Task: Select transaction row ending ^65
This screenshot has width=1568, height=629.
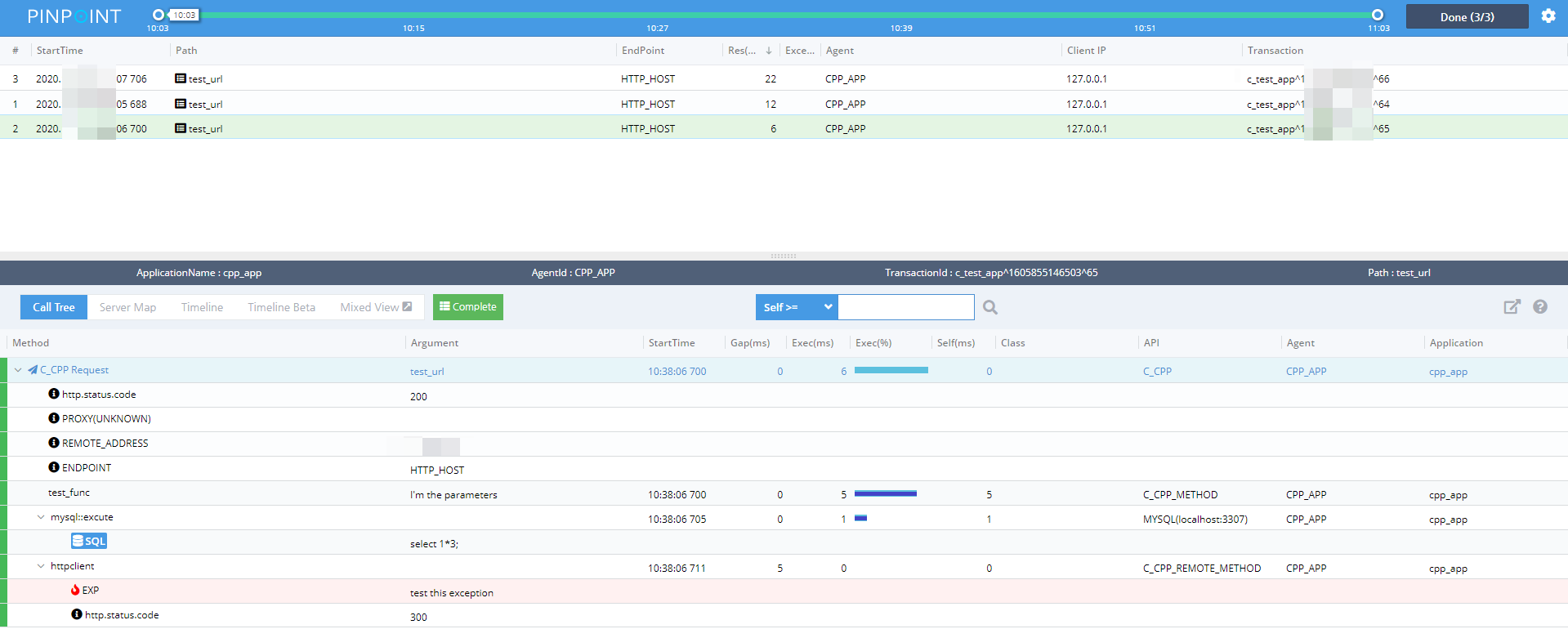Action: click(x=784, y=128)
